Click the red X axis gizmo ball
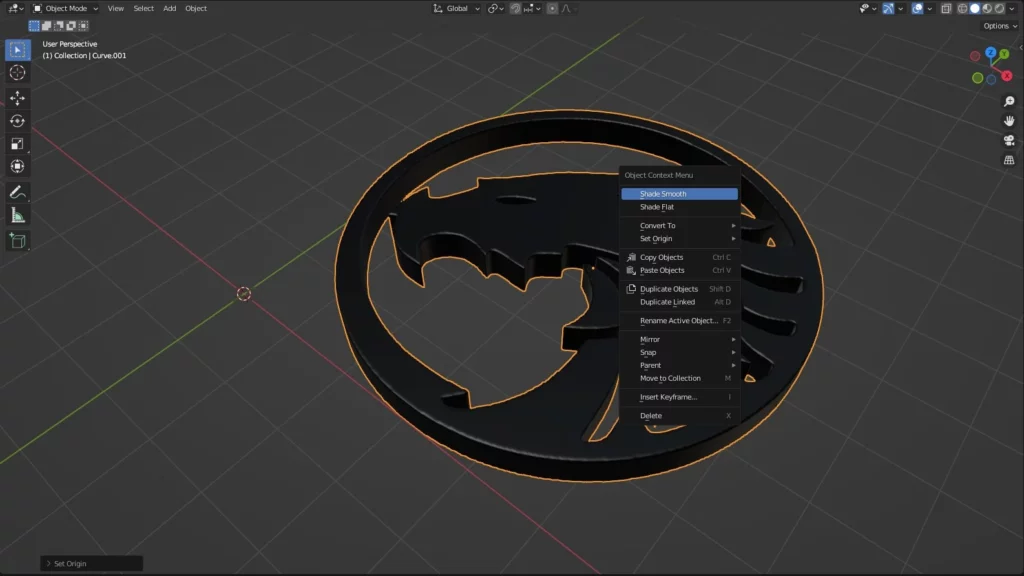 pyautogui.click(x=1007, y=76)
